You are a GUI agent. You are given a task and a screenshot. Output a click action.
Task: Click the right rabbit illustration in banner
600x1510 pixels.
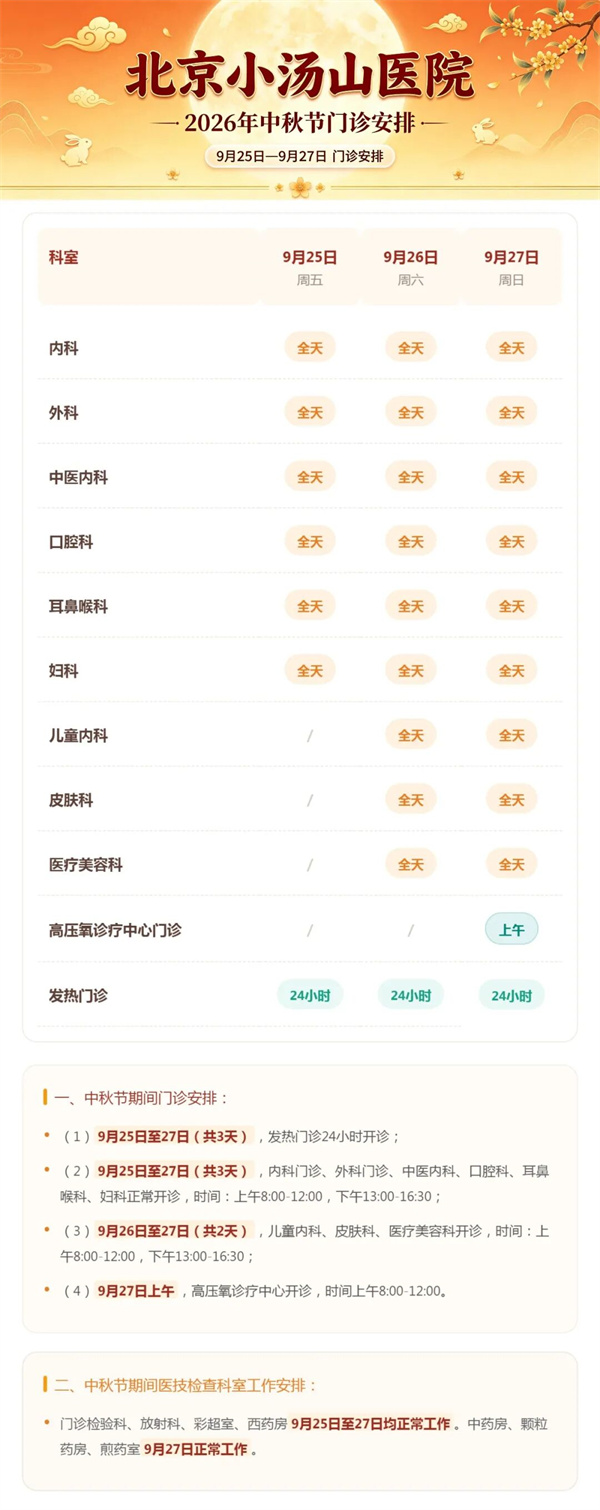(485, 130)
